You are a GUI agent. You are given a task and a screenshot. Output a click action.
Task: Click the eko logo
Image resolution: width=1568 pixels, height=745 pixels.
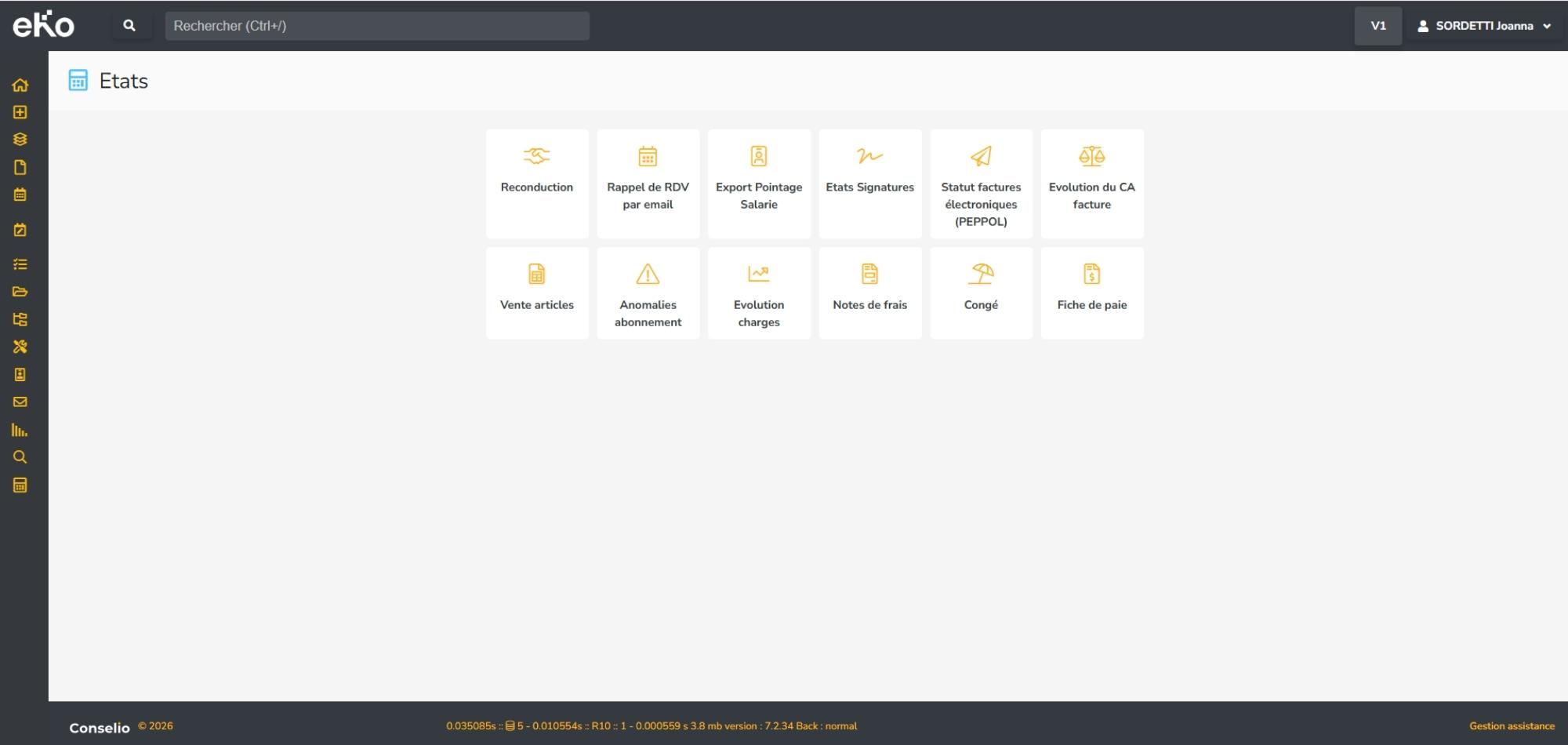[x=43, y=25]
